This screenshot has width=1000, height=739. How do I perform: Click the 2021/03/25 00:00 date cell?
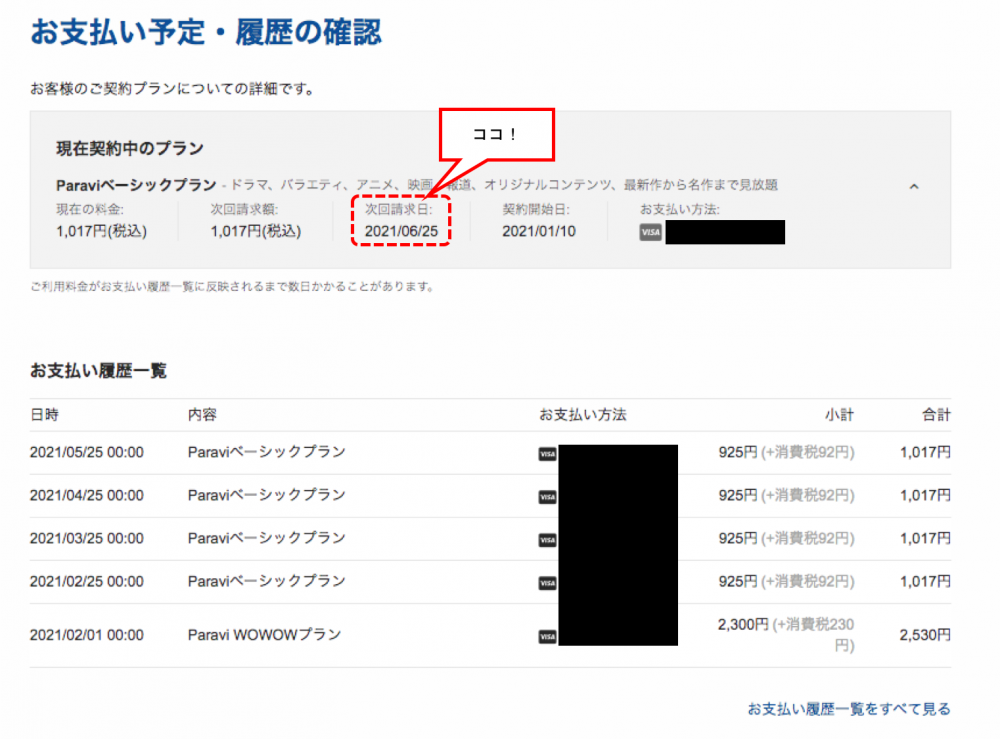pyautogui.click(x=87, y=538)
